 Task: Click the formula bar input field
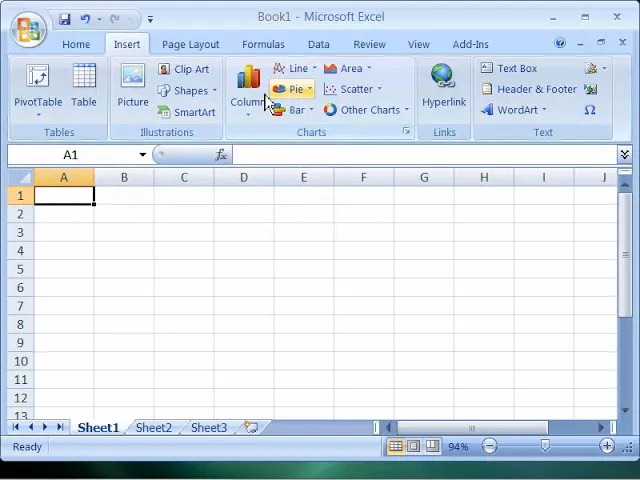tap(424, 155)
